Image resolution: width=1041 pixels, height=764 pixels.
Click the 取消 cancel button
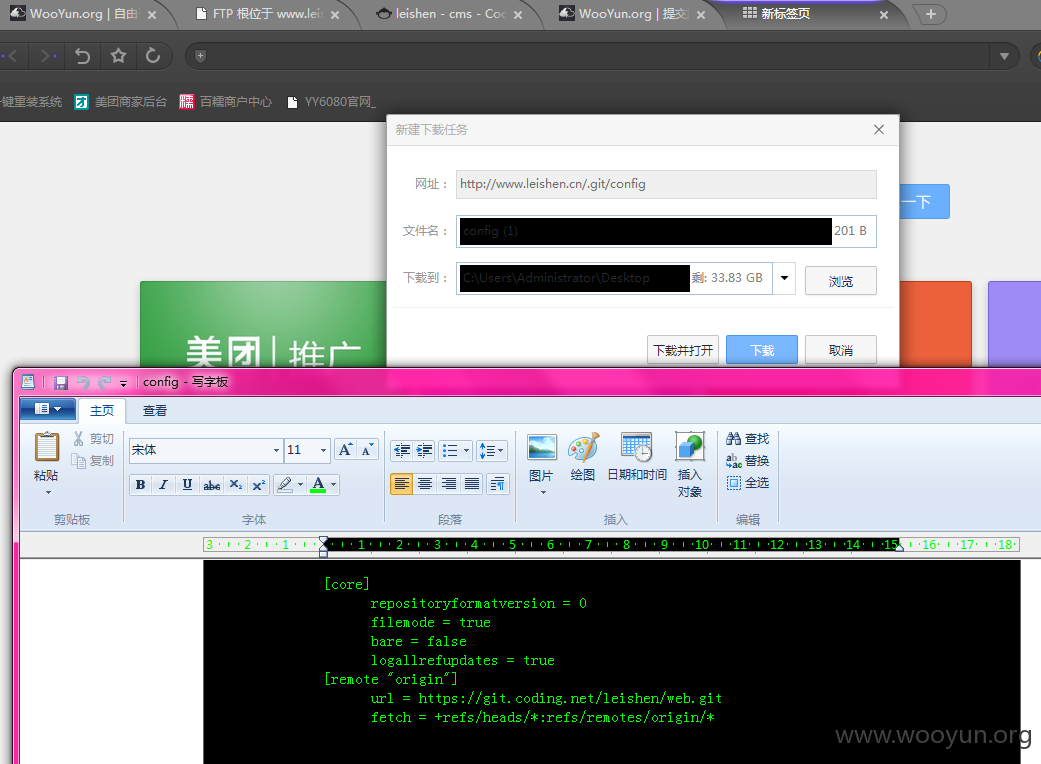841,350
